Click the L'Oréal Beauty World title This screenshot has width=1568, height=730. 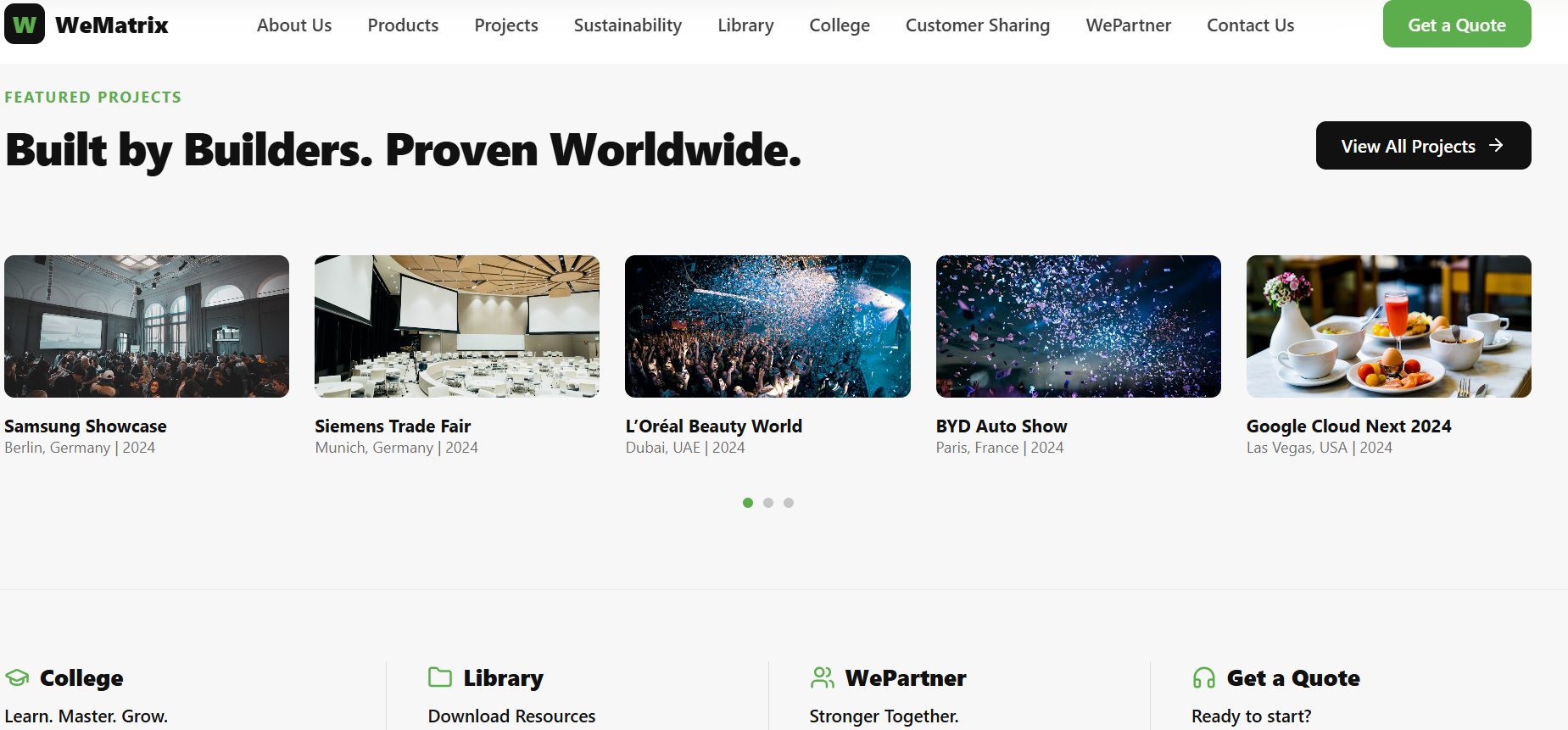pyautogui.click(x=714, y=426)
